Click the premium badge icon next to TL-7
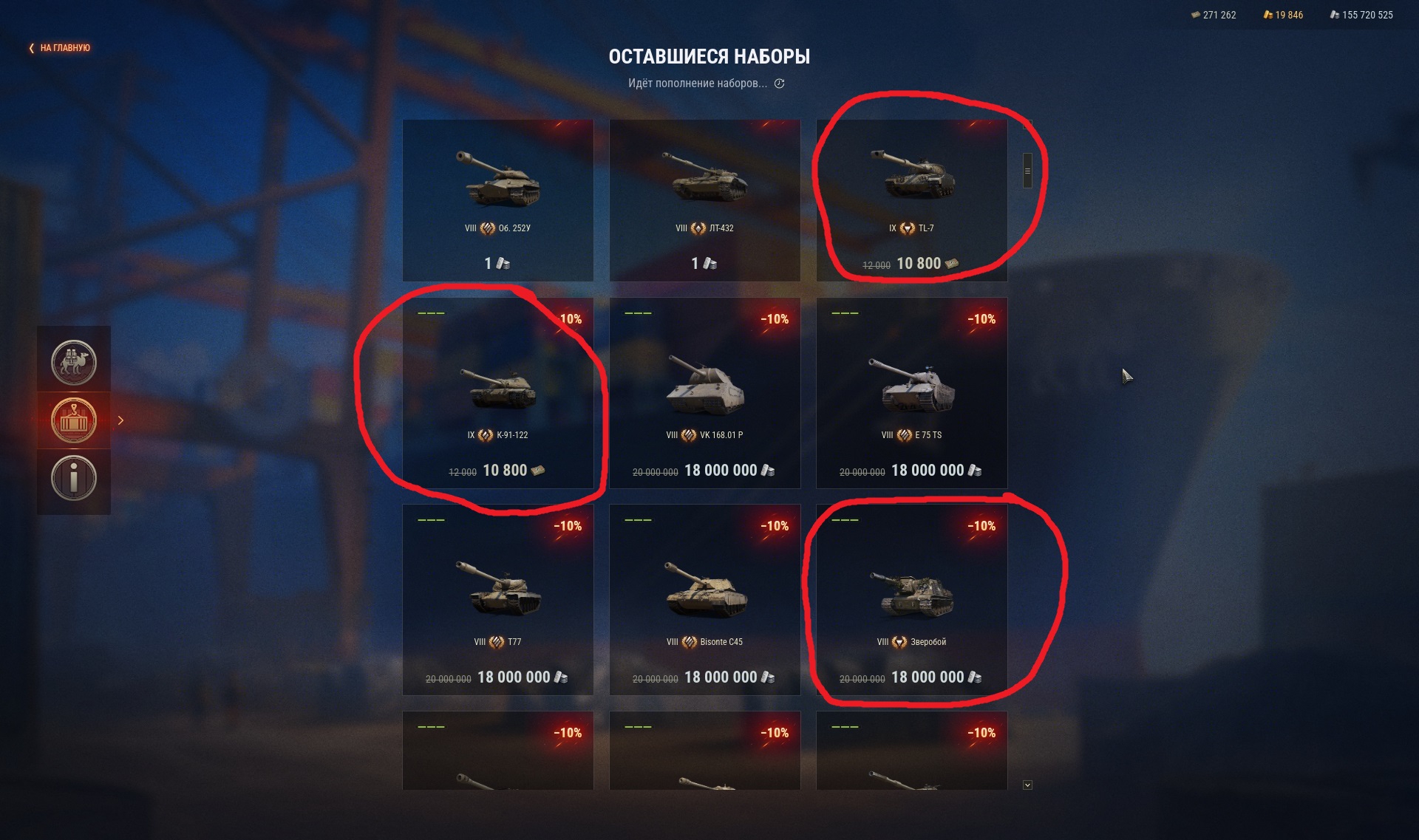Screen dimensions: 1419x840 click(x=907, y=228)
